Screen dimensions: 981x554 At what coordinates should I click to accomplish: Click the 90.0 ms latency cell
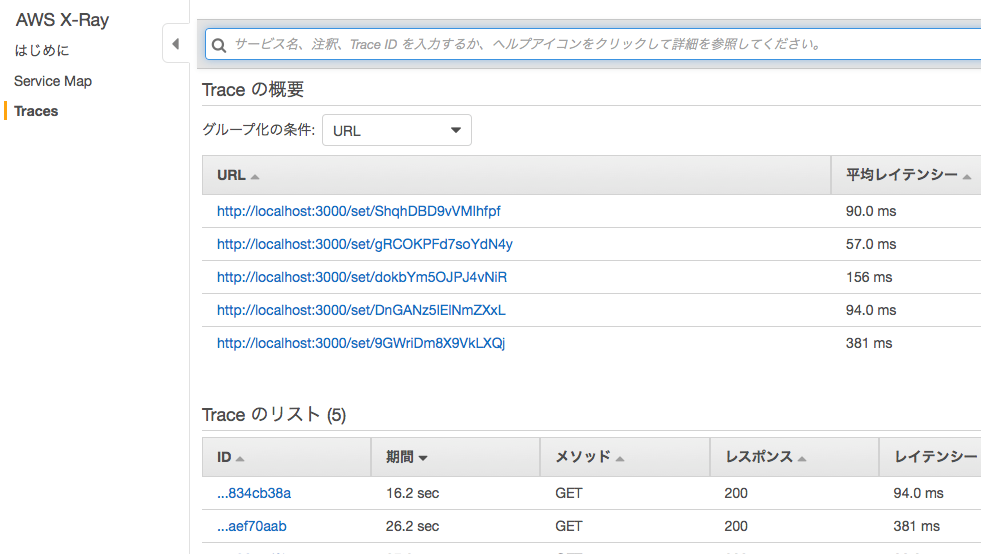coord(871,211)
